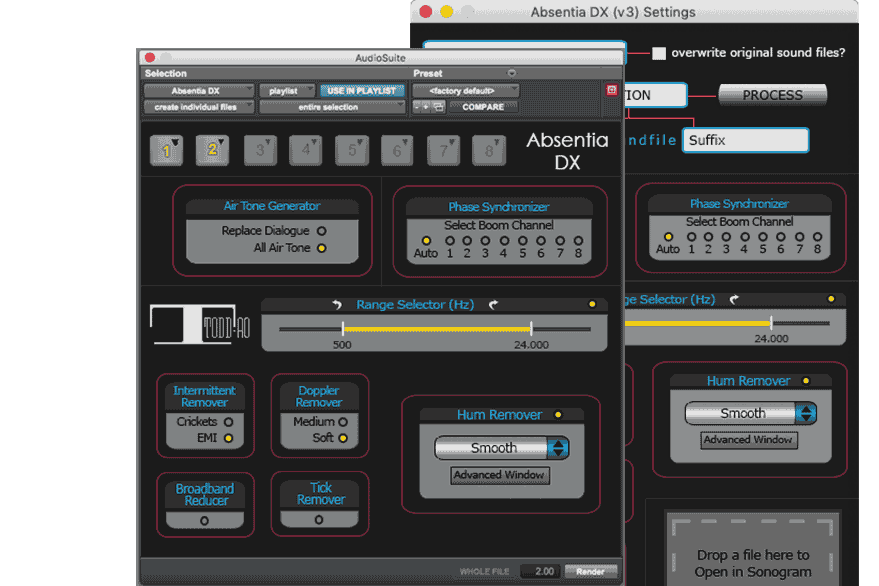Toggle the AudioSuite Range Selector enable light

592,304
